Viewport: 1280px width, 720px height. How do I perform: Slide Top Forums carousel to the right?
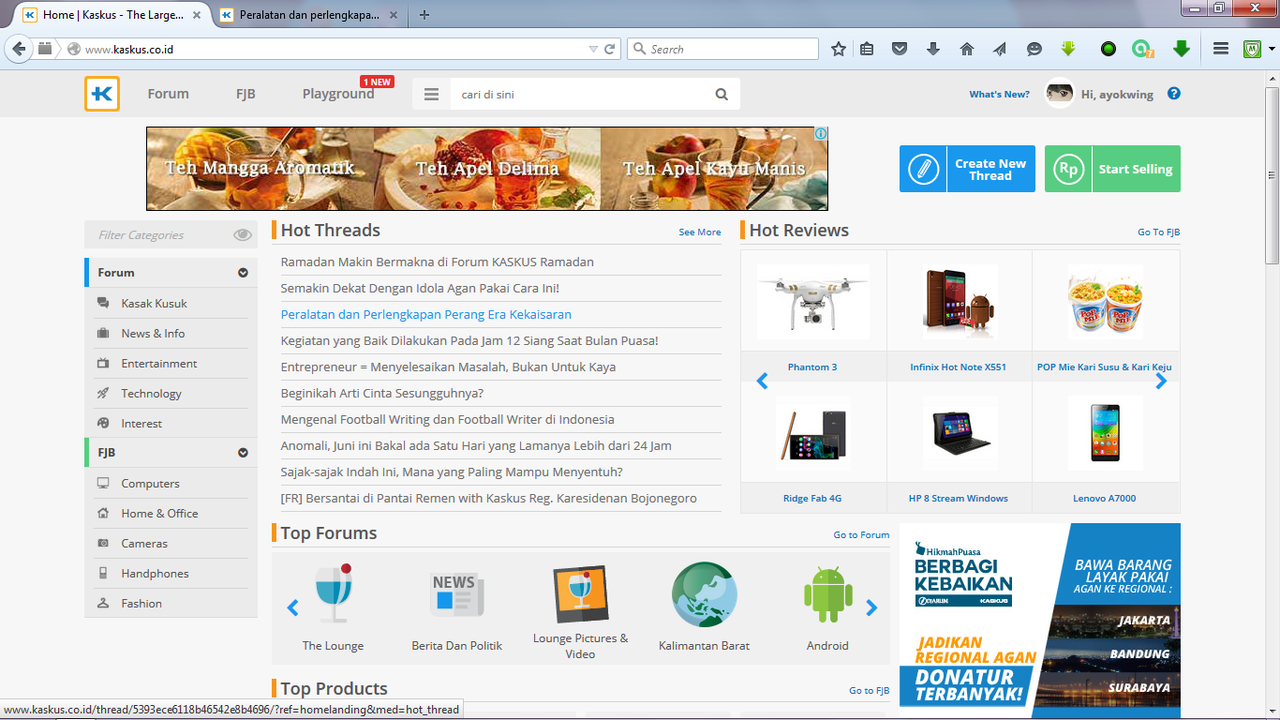871,607
